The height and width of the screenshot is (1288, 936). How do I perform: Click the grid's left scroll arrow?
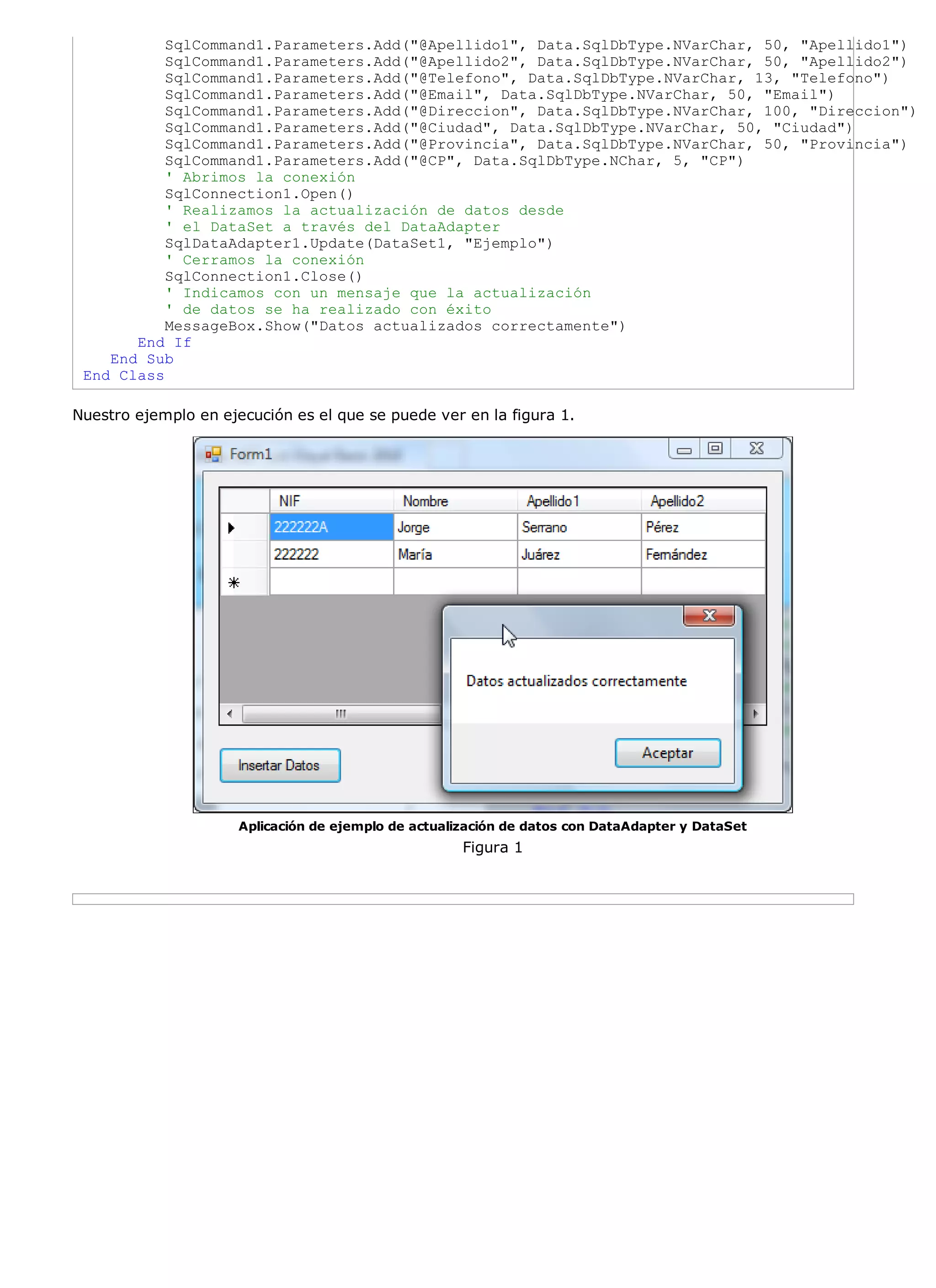coord(230,714)
